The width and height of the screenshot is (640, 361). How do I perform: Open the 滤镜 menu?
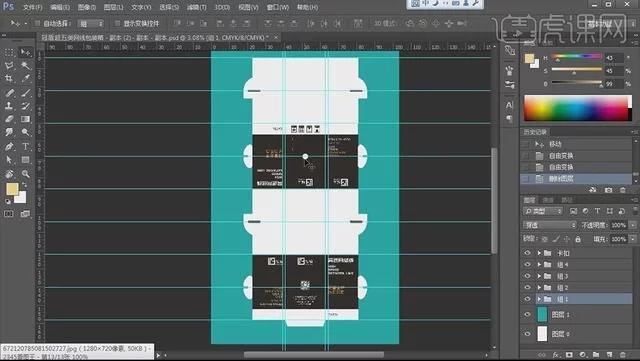[x=196, y=7]
